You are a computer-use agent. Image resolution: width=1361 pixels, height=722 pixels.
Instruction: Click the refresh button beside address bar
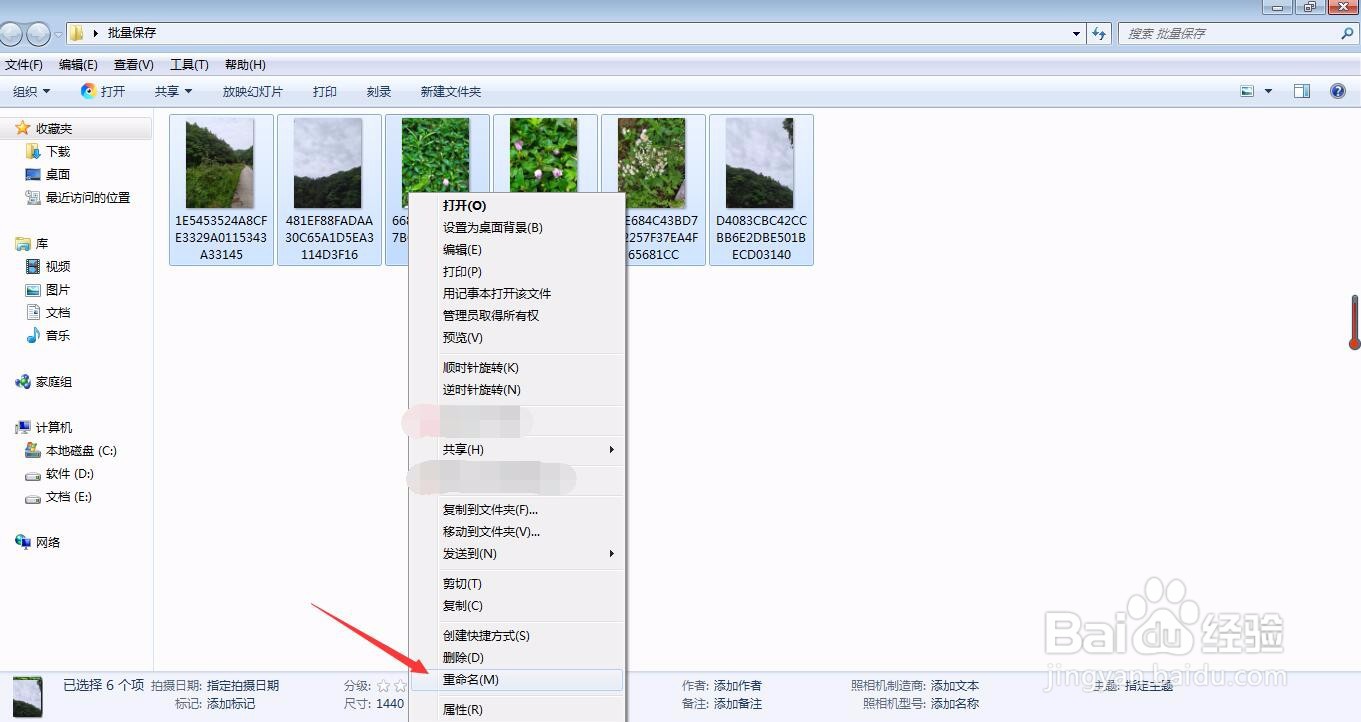[1099, 33]
